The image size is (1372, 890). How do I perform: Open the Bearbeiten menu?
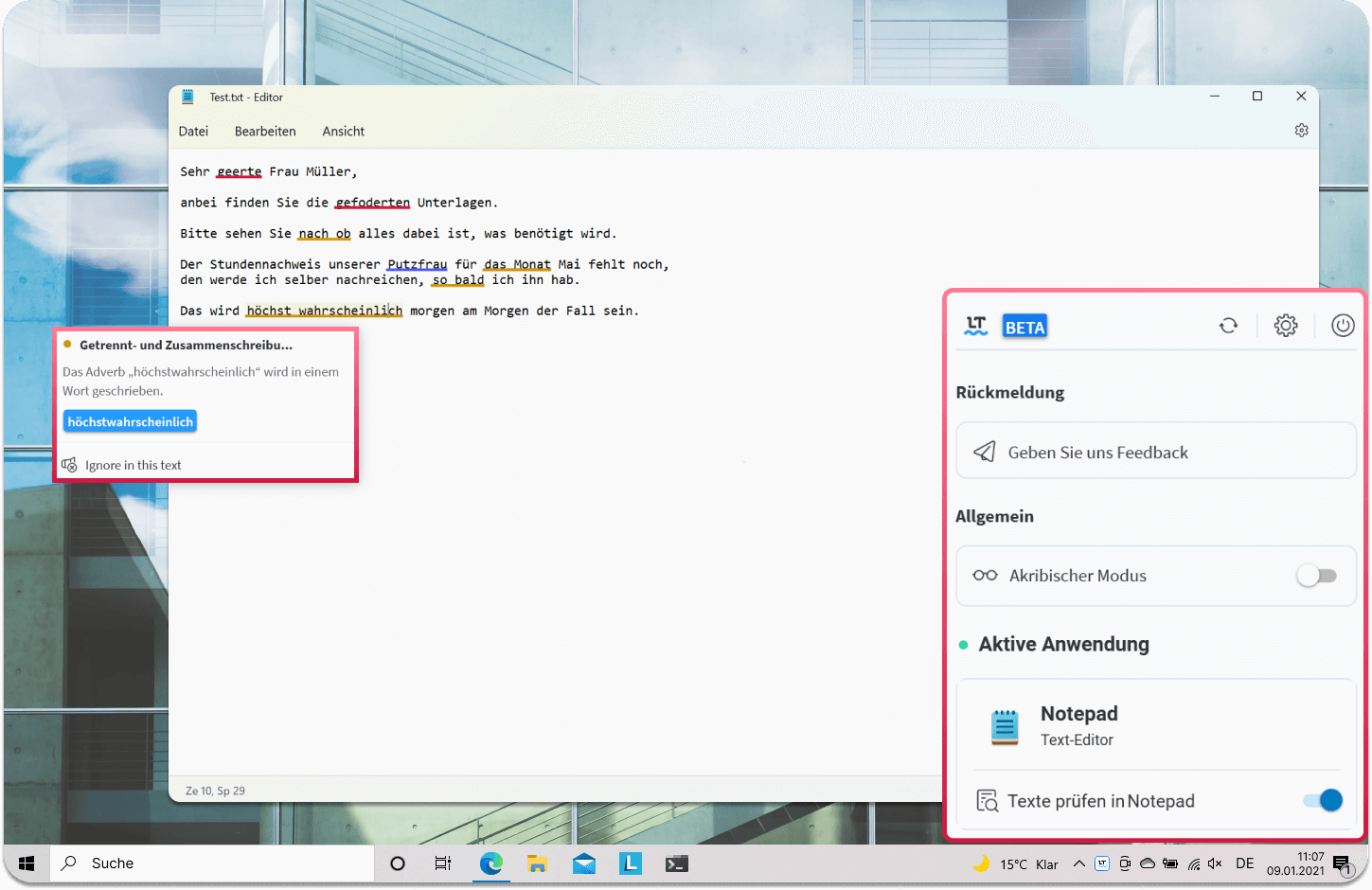[265, 132]
